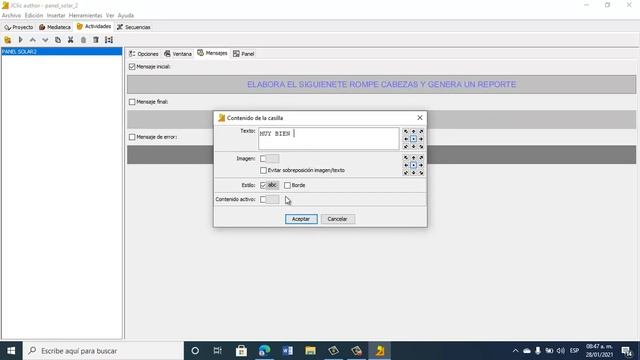Image resolution: width=640 pixels, height=360 pixels.
Task: Paste activity using the clipboard toolbar icon
Action: (x=83, y=40)
